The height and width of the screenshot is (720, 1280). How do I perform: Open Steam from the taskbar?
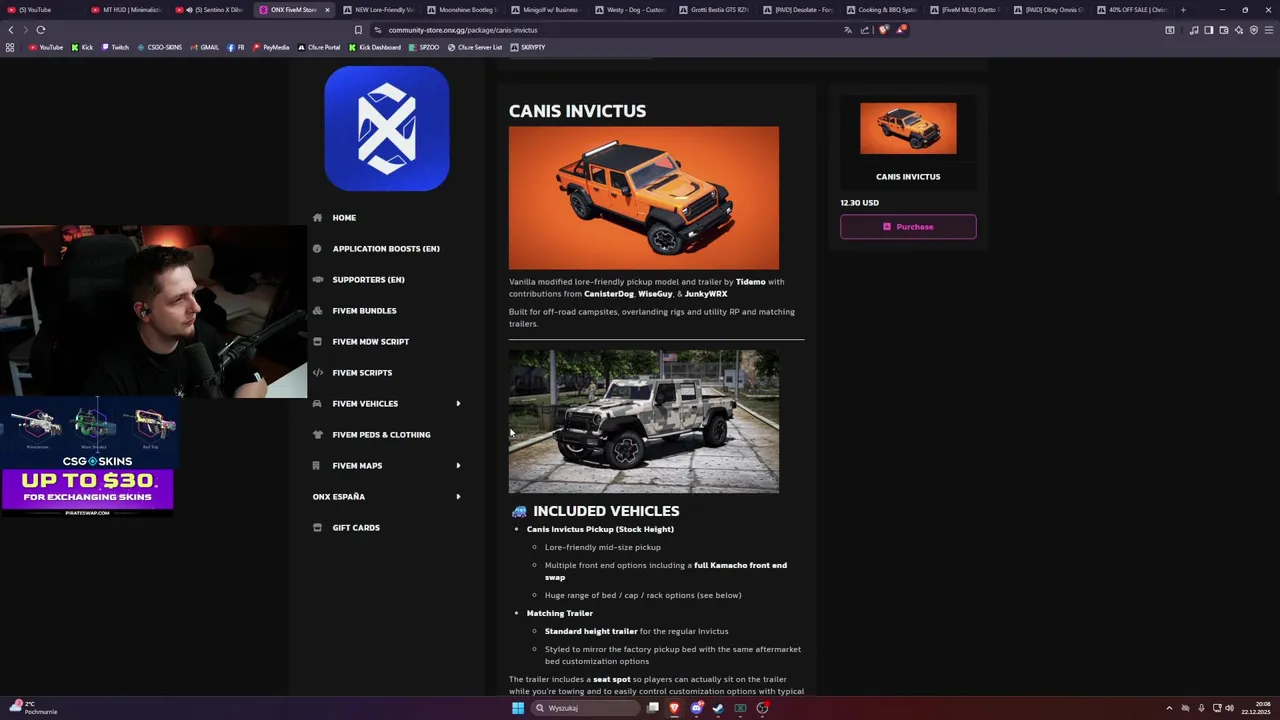[x=718, y=708]
